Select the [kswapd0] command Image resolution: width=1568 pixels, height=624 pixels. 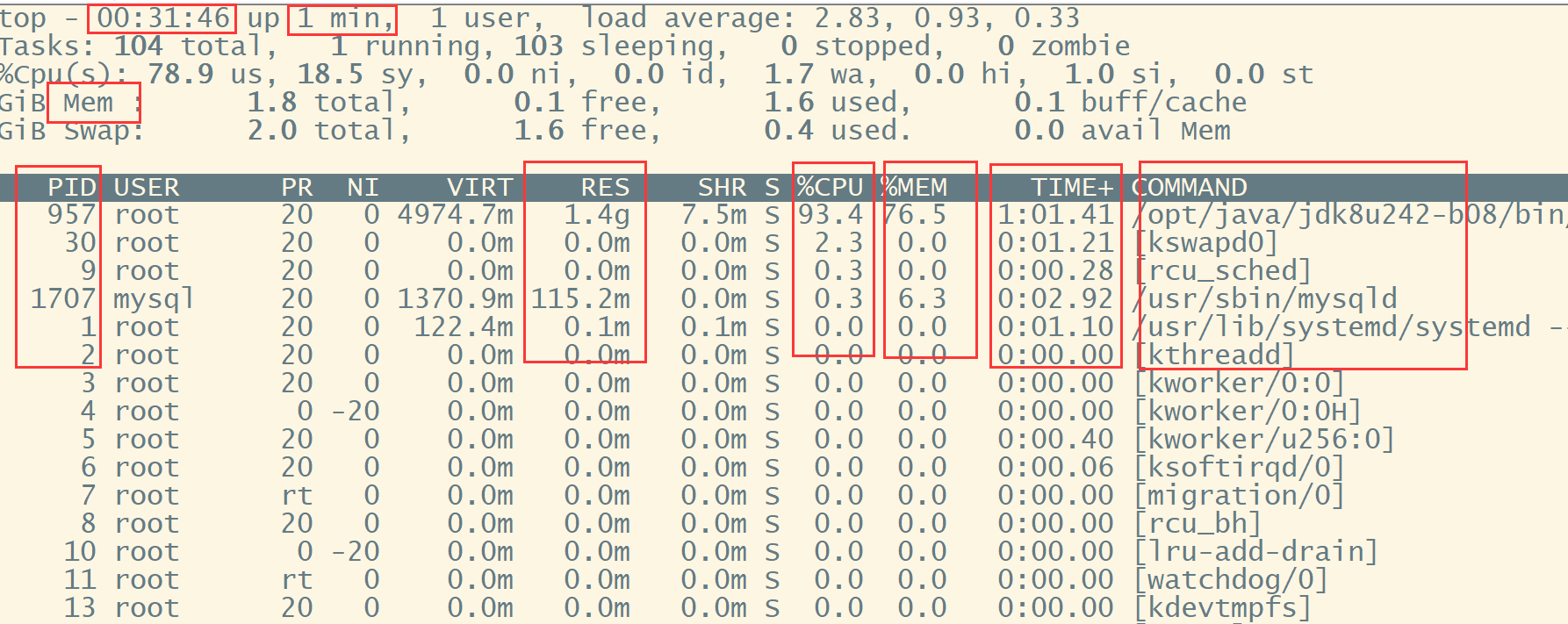(x=1205, y=242)
